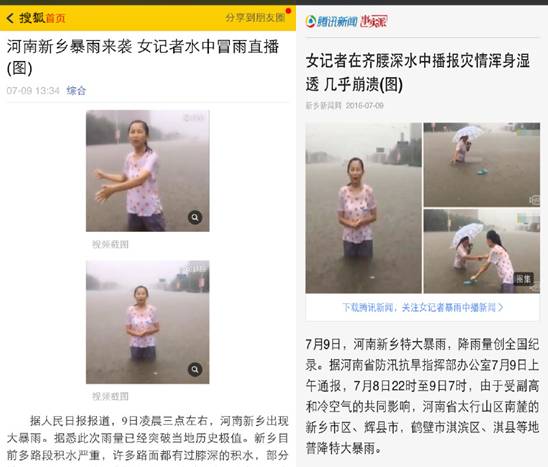Image resolution: width=548 pixels, height=467 pixels.
Task: Click the Tencent article headline text
Action: tap(418, 72)
